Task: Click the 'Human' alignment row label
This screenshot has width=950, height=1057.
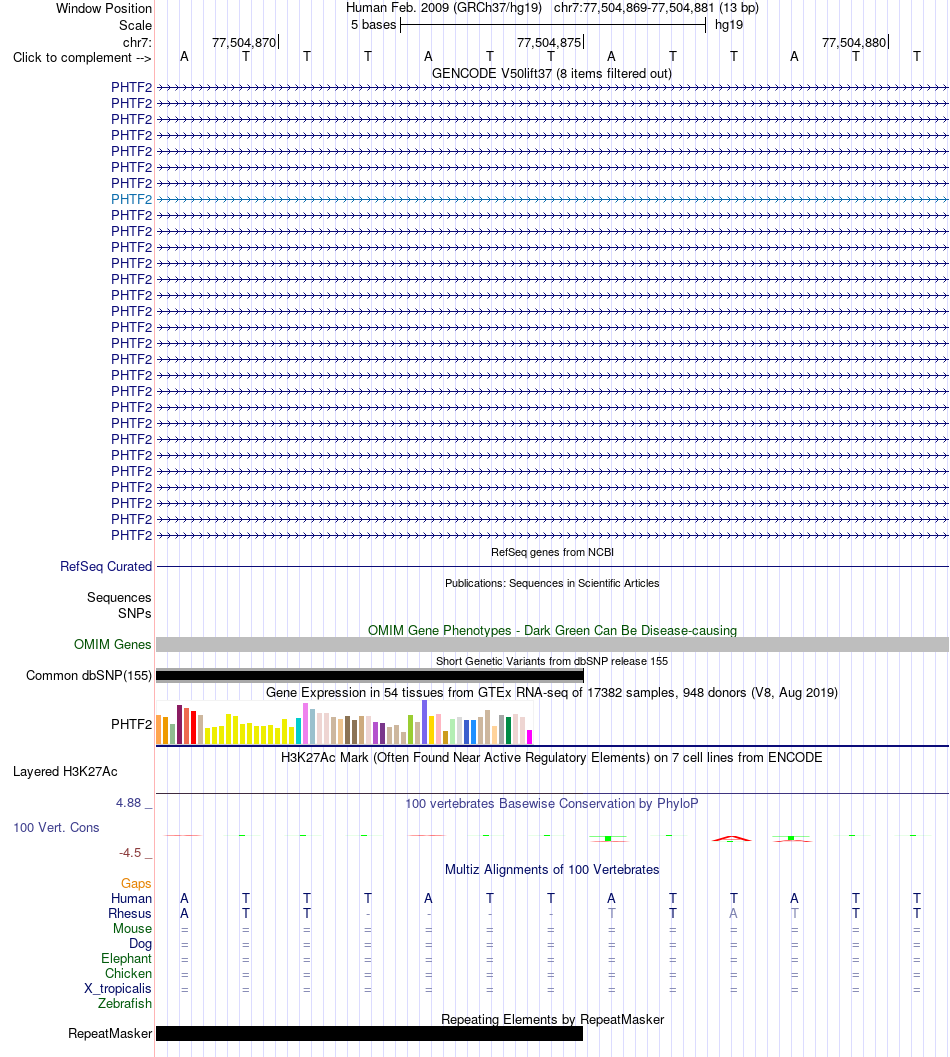Action: (131, 899)
